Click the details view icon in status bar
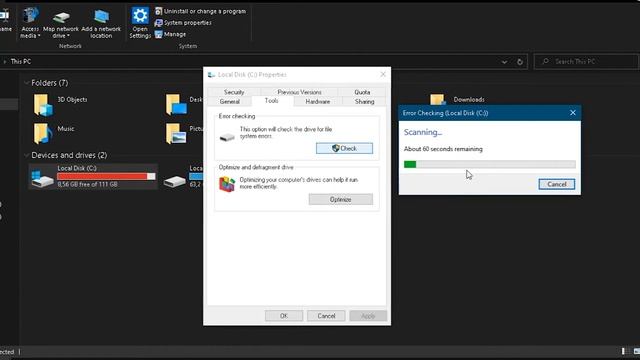 (623, 351)
